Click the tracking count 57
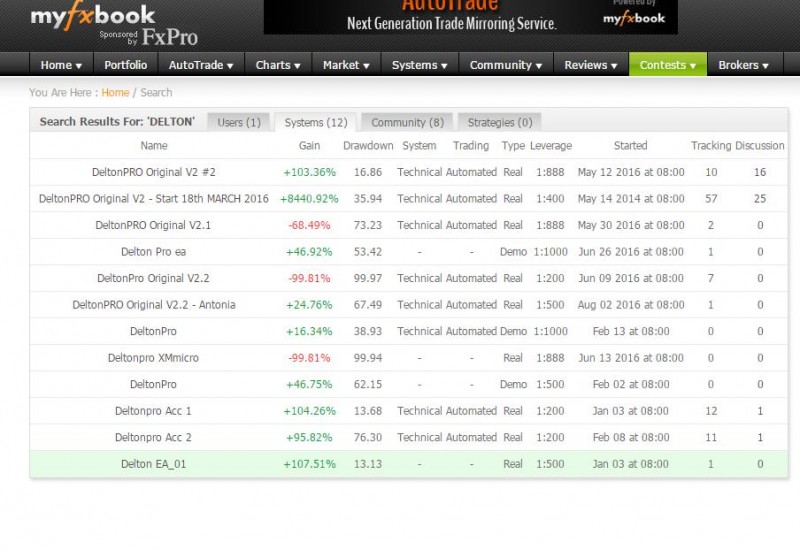 tap(711, 198)
